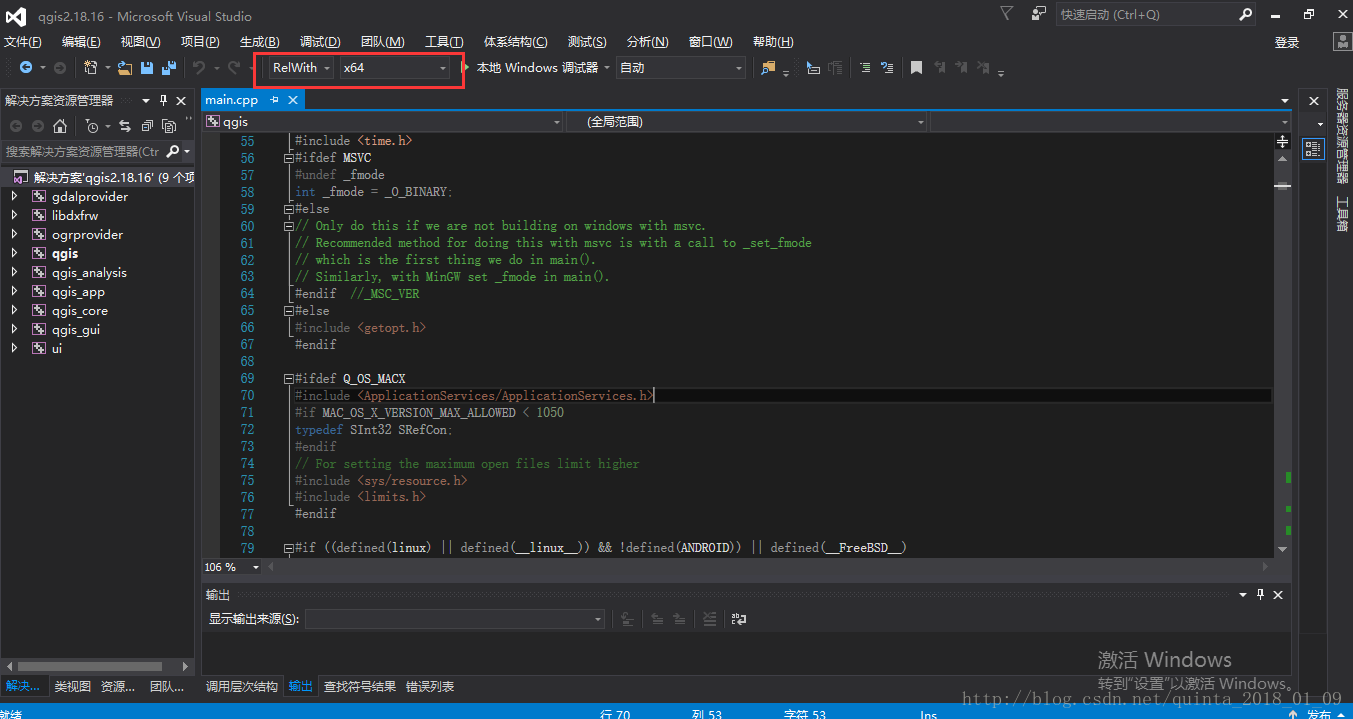
Task: Collapse the #ifdef MSVC block at line 56
Action: point(288,158)
